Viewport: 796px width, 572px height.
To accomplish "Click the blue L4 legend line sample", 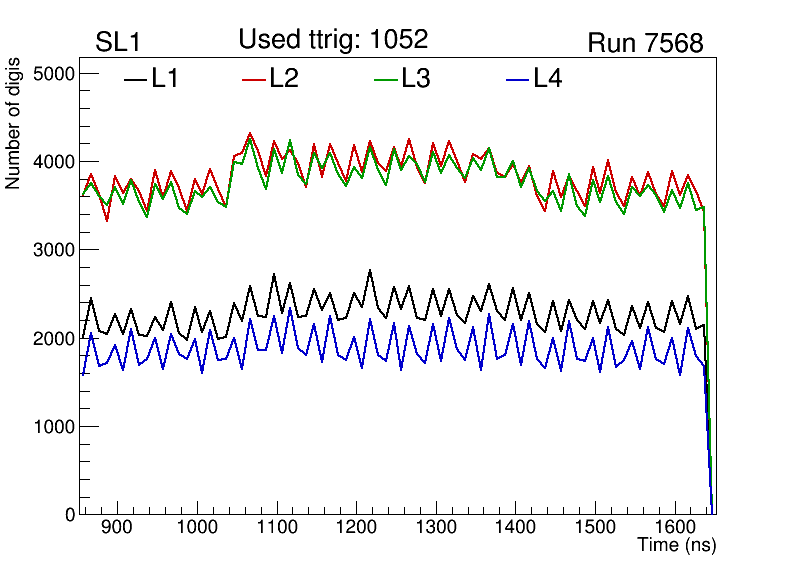I will pyautogui.click(x=517, y=79).
